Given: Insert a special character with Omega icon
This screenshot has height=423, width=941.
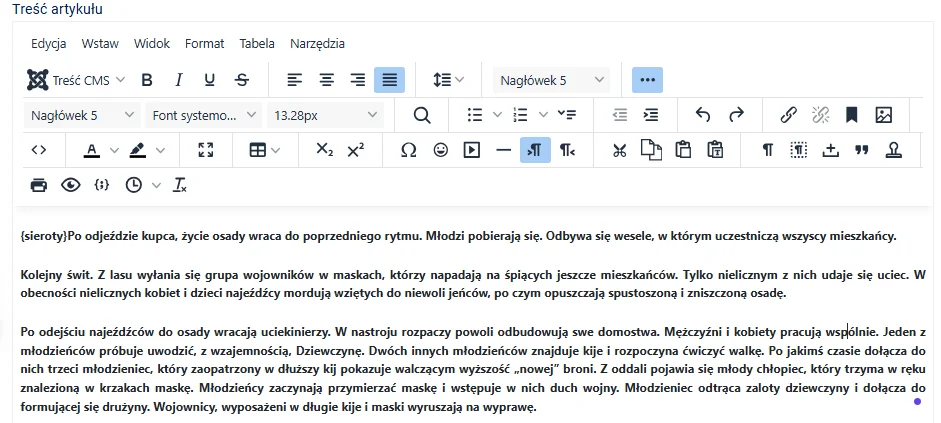Looking at the screenshot, I should (408, 150).
